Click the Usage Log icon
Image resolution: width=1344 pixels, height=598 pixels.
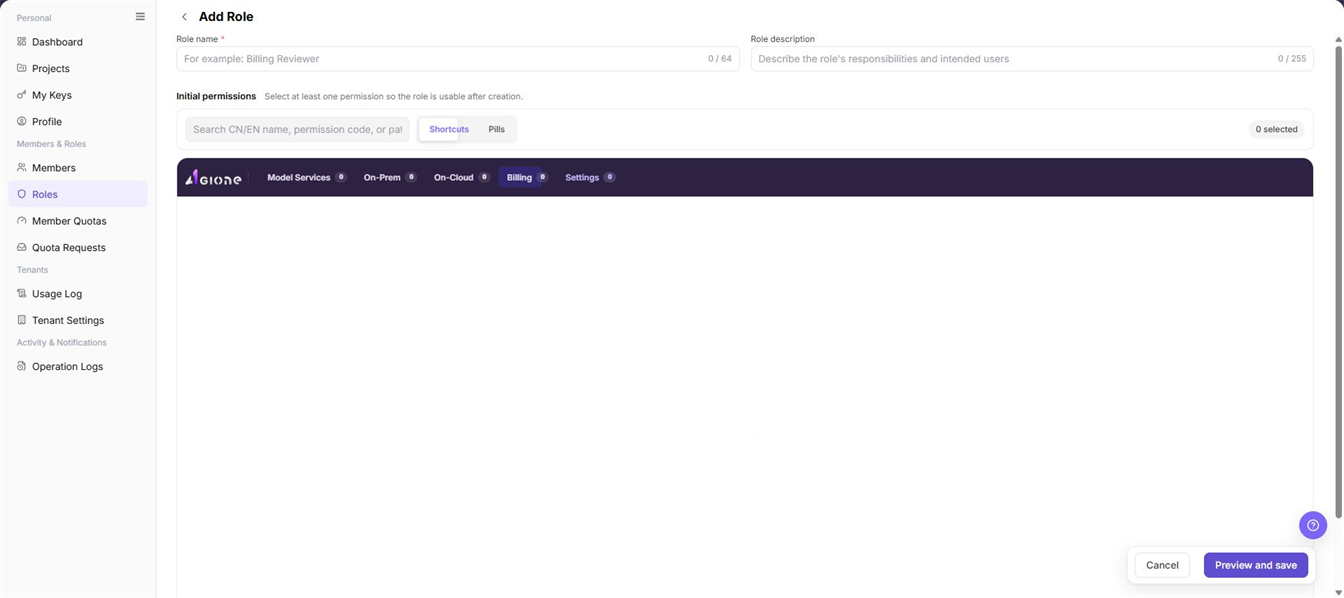tap(22, 294)
